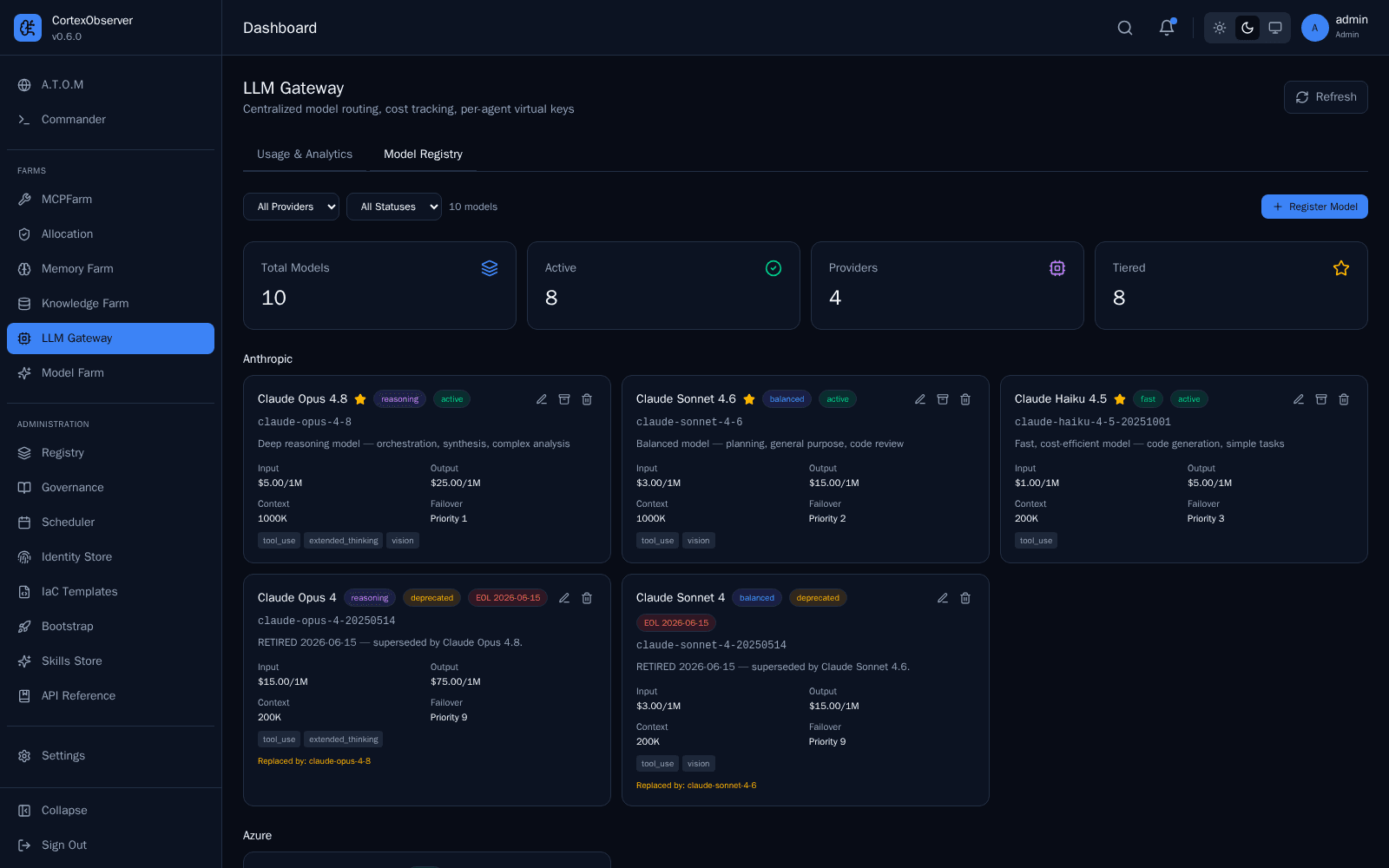1389x868 pixels.
Task: Switch to Usage & Analytics tab
Action: [x=305, y=155]
